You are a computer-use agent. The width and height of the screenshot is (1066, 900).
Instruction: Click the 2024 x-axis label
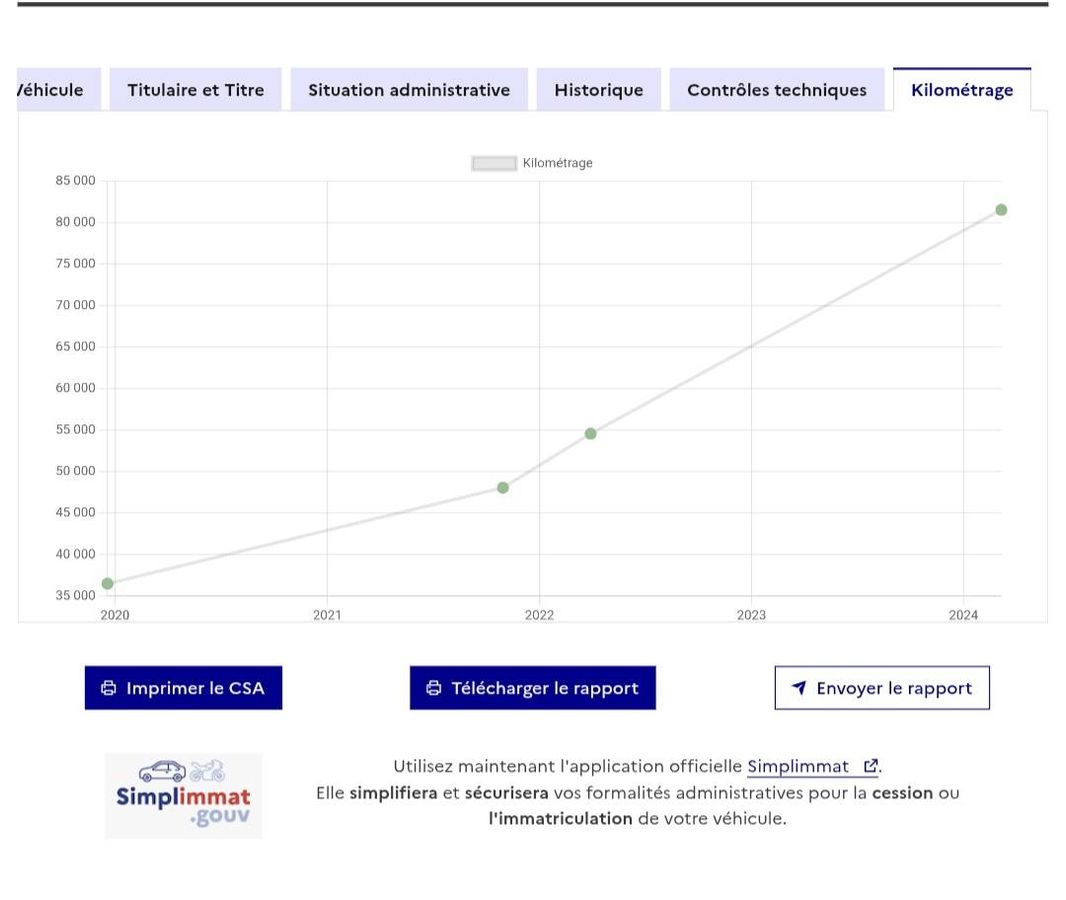click(x=963, y=615)
